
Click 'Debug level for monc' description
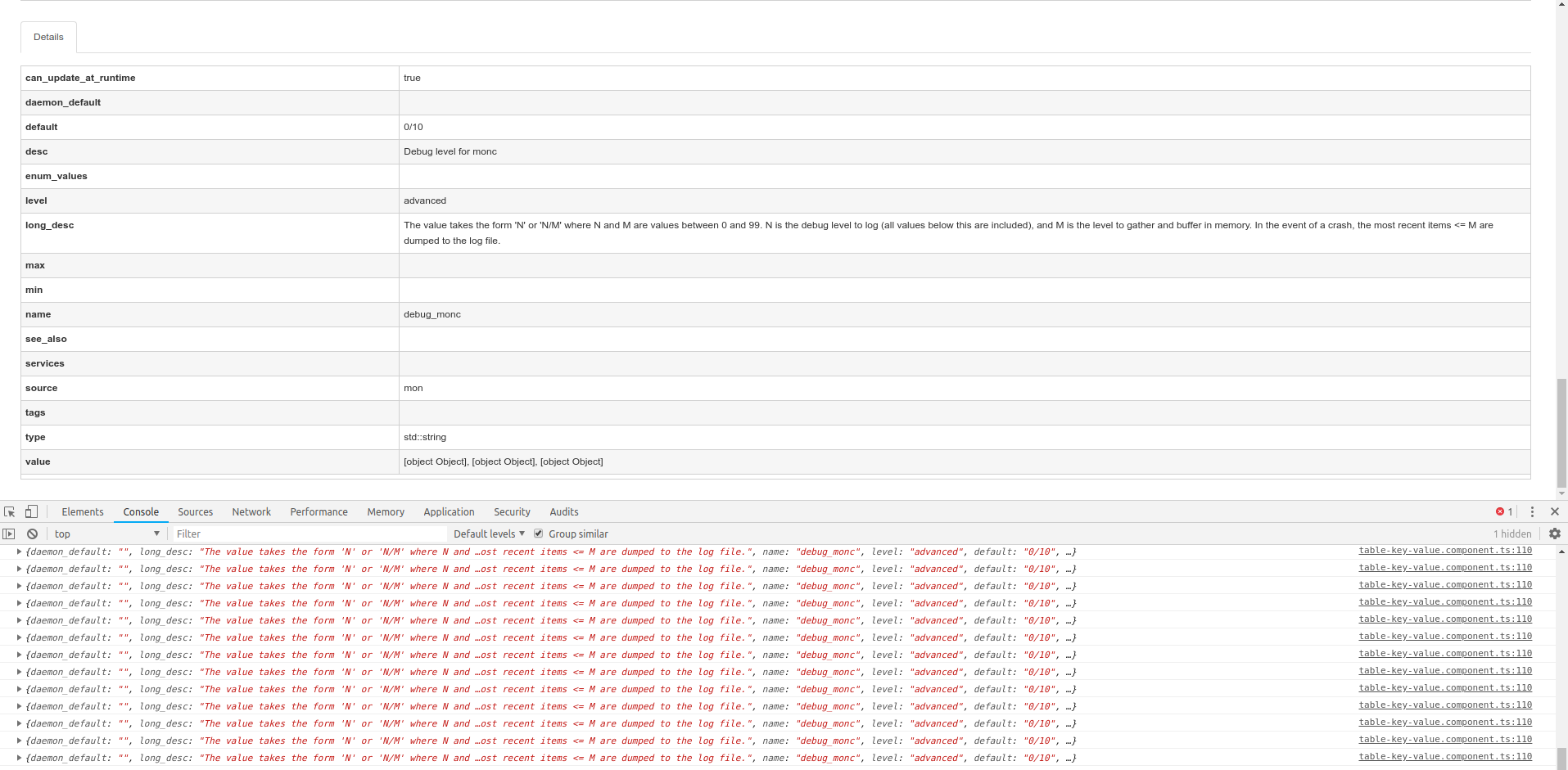coord(450,151)
